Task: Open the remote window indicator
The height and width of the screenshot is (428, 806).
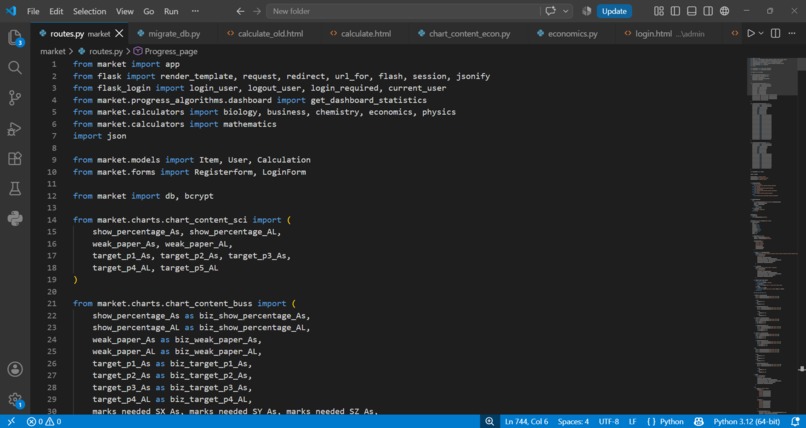Action: click(11, 421)
